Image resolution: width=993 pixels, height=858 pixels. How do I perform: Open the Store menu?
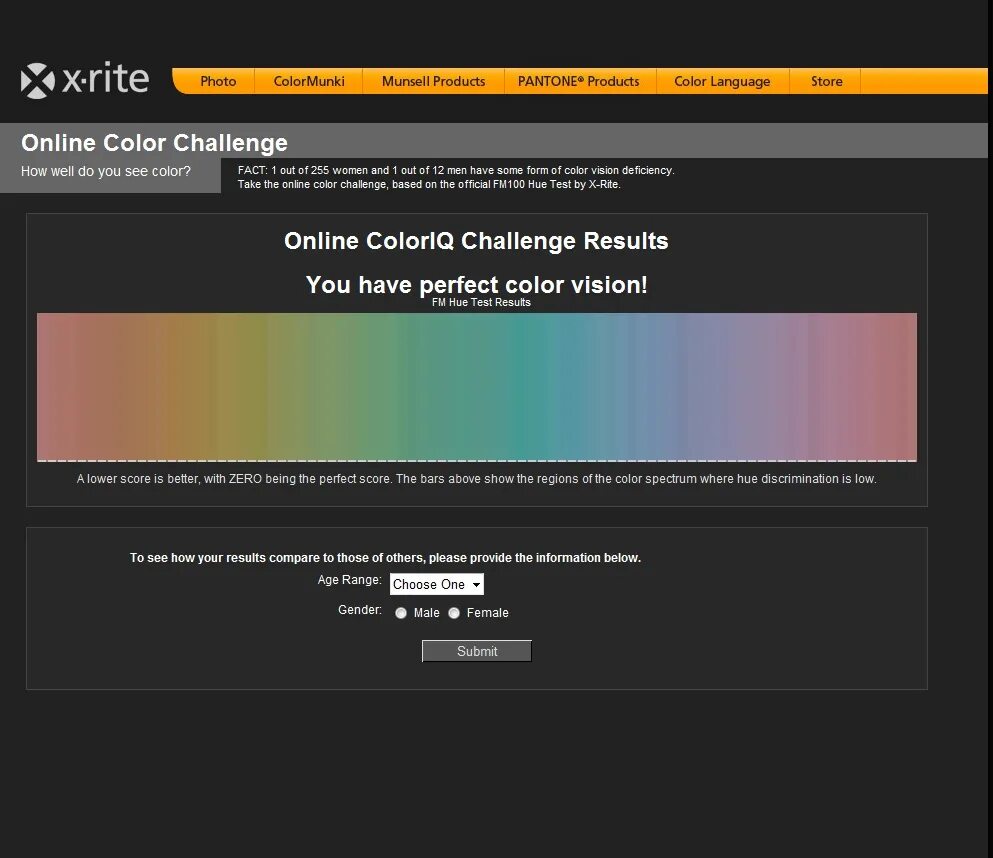(x=826, y=81)
